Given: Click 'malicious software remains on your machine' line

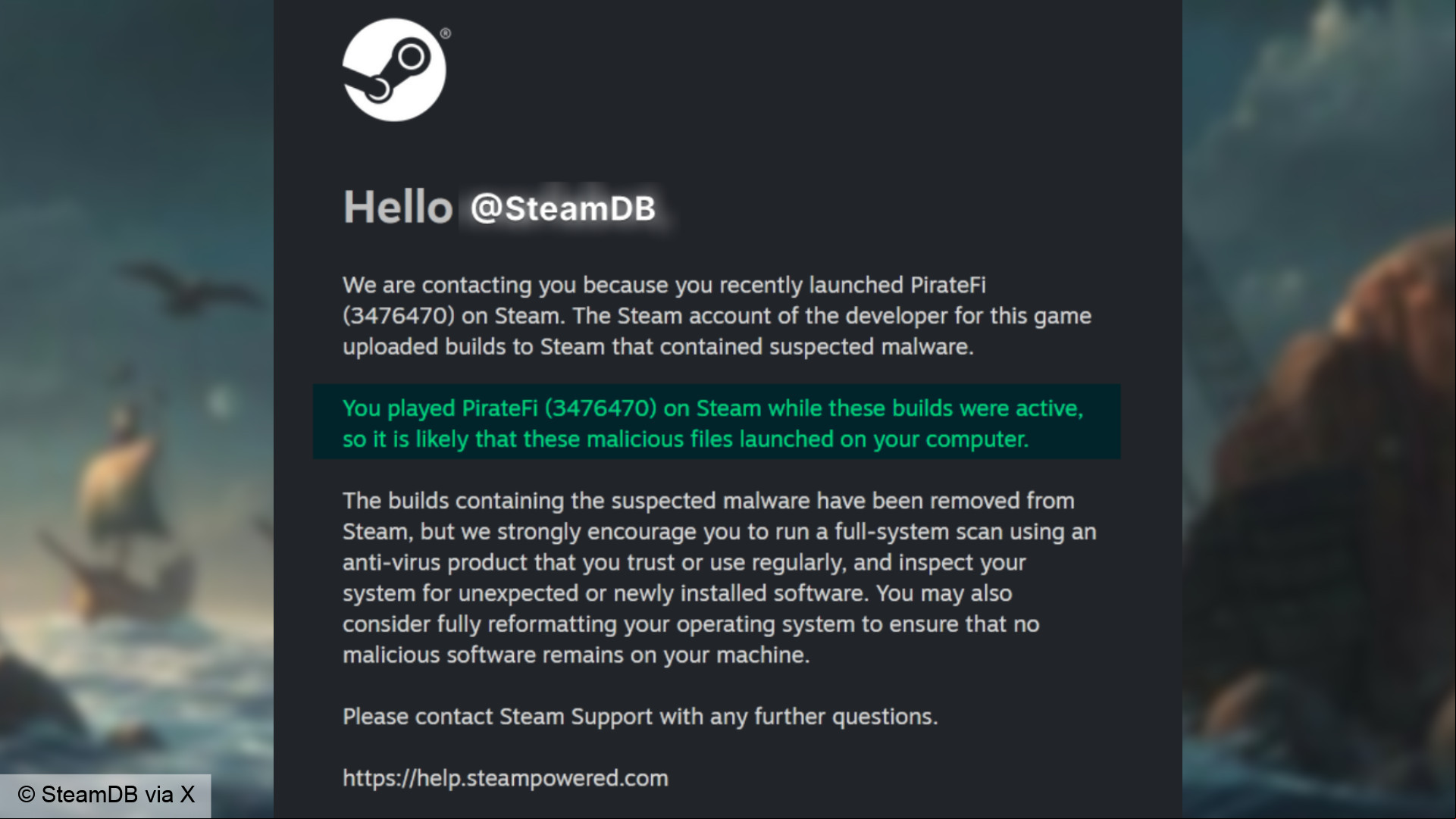Looking at the screenshot, I should click(576, 655).
